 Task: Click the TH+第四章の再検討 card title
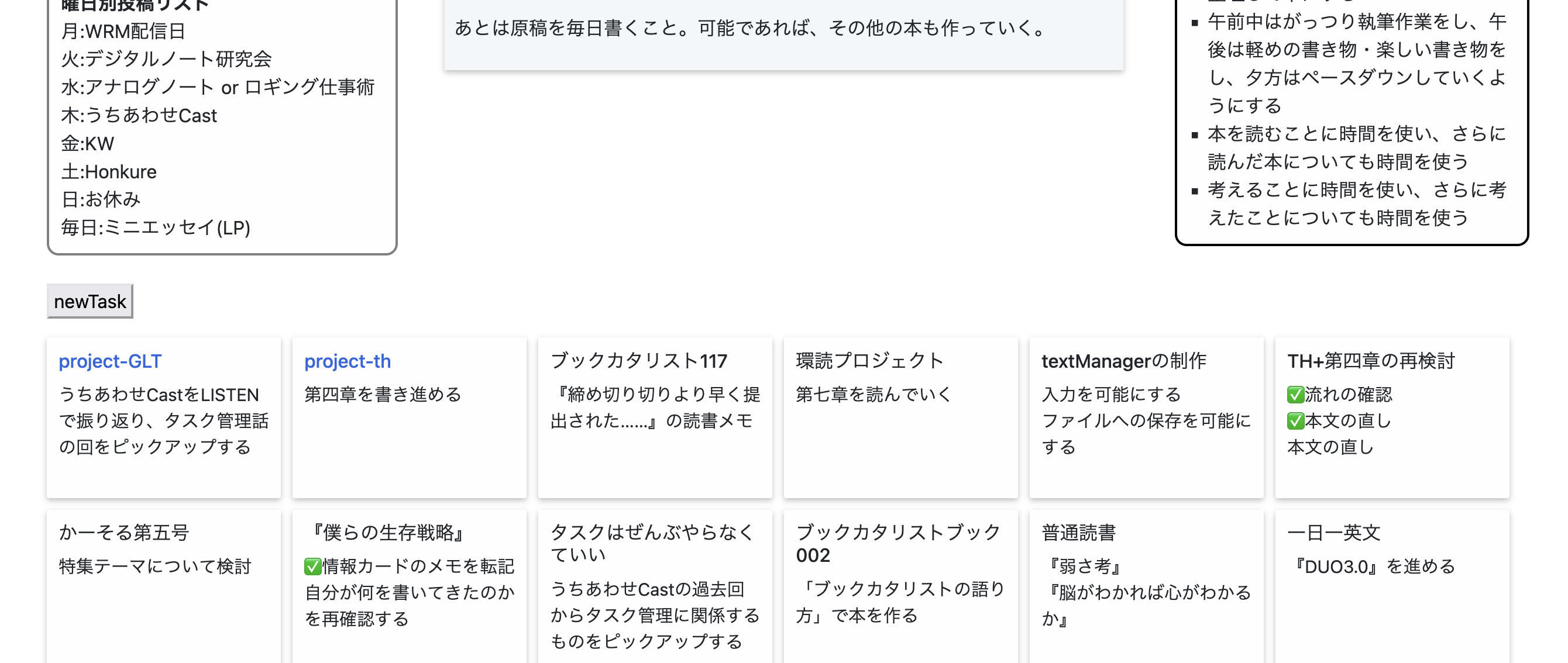[x=1371, y=361]
